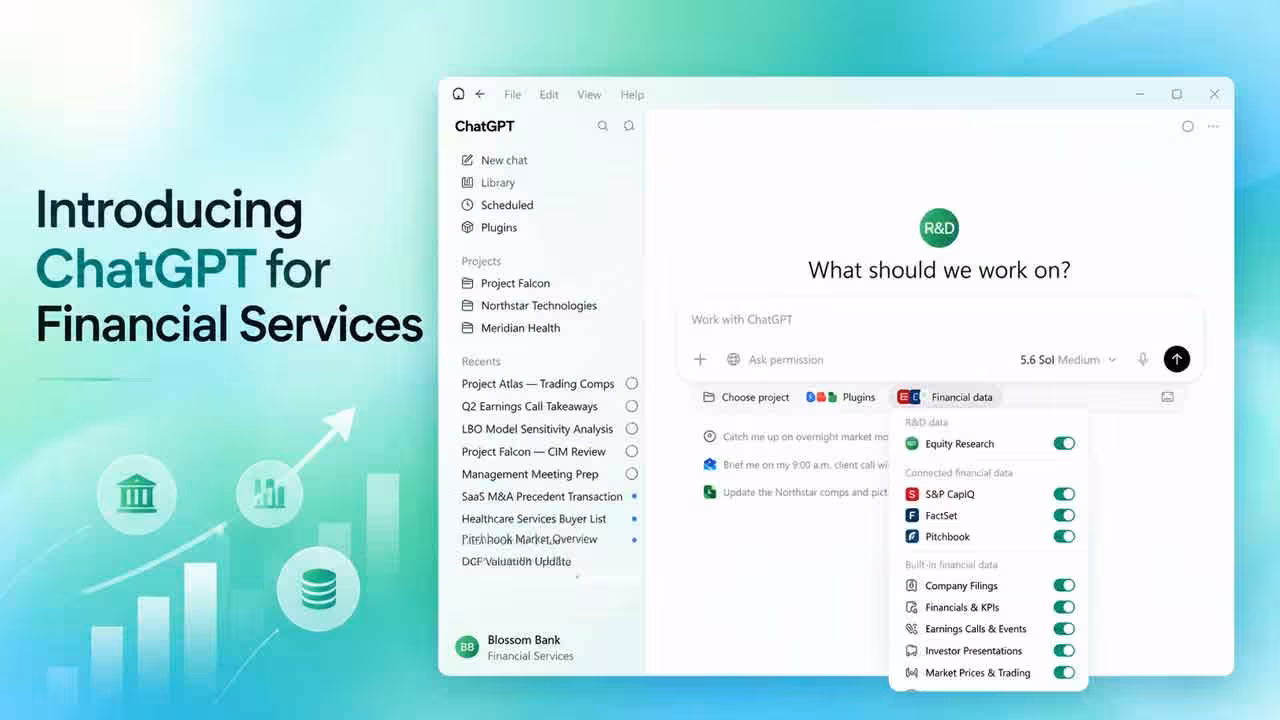1280x720 pixels.
Task: Collapse the Financial data dropdown chip
Action: [x=945, y=397]
